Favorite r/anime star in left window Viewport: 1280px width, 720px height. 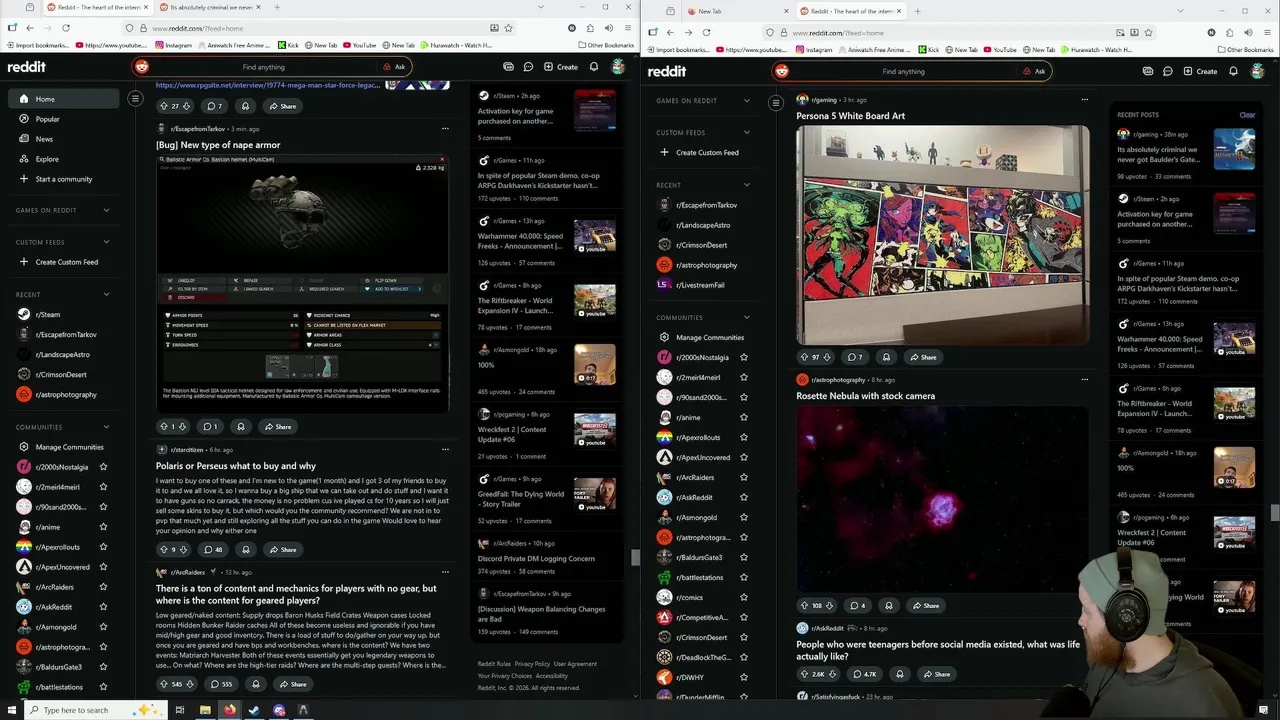[x=103, y=527]
